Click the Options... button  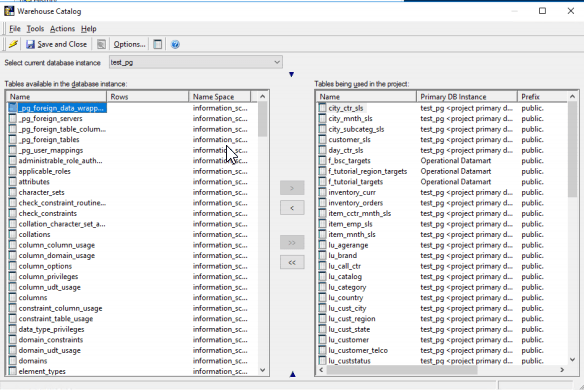point(129,44)
